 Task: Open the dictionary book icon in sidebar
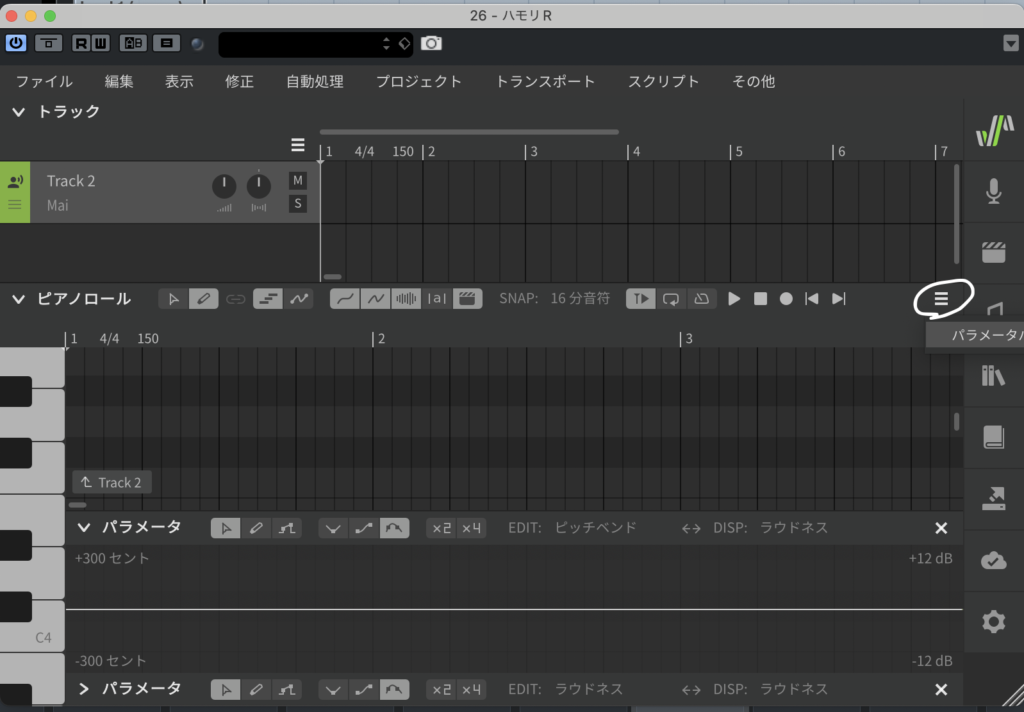(993, 438)
